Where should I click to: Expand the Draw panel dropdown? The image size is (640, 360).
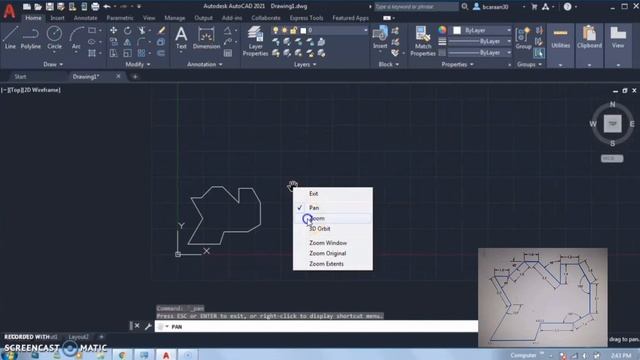53,64
